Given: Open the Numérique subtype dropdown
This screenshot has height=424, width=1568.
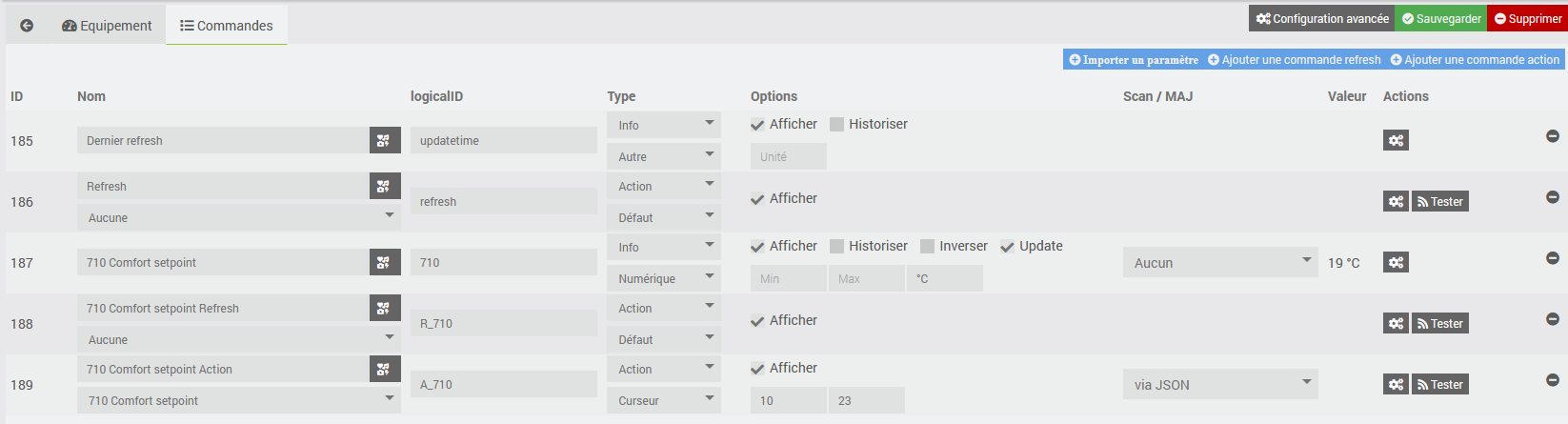Looking at the screenshot, I should 663,278.
